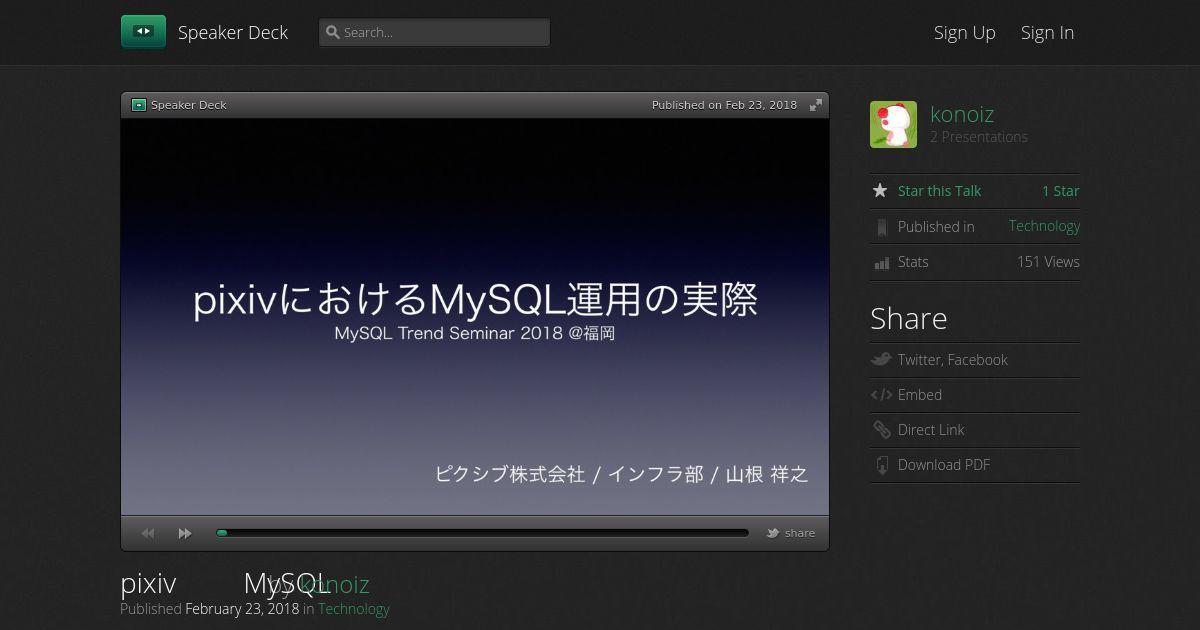Screen dimensions: 1200x630
Task: Open the Sign In page
Action: pos(1047,32)
